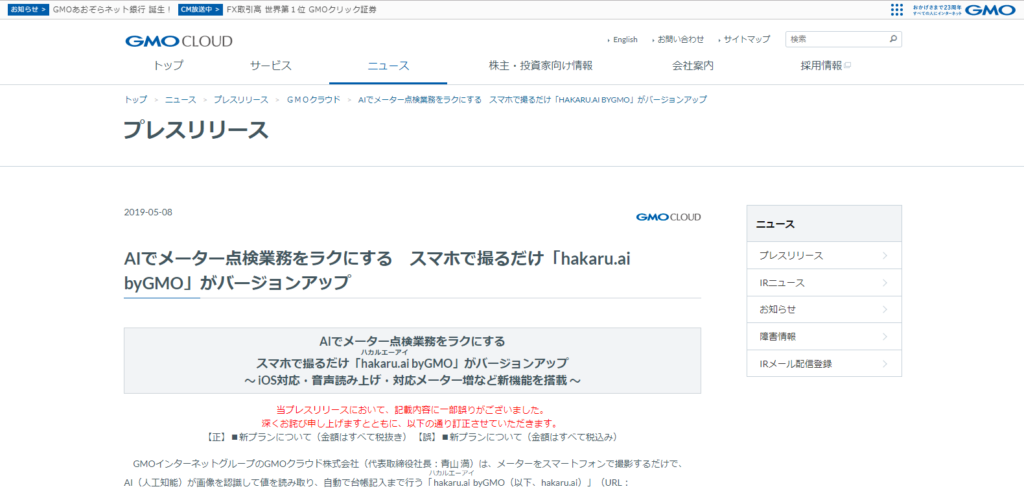The width and height of the screenshot is (1024, 491).
Task: Click the chevron on the IRニュース sidebar row
Action: coord(885,283)
